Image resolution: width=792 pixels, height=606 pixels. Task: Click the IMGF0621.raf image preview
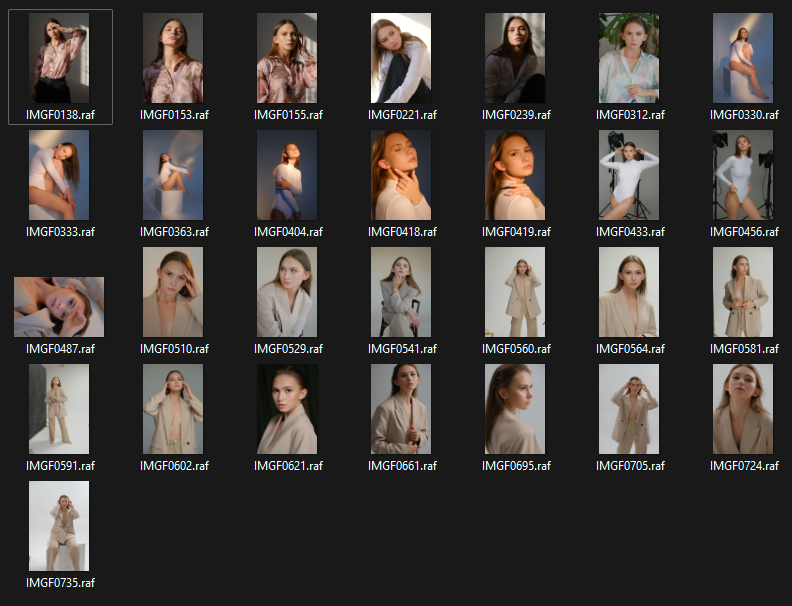(287, 409)
